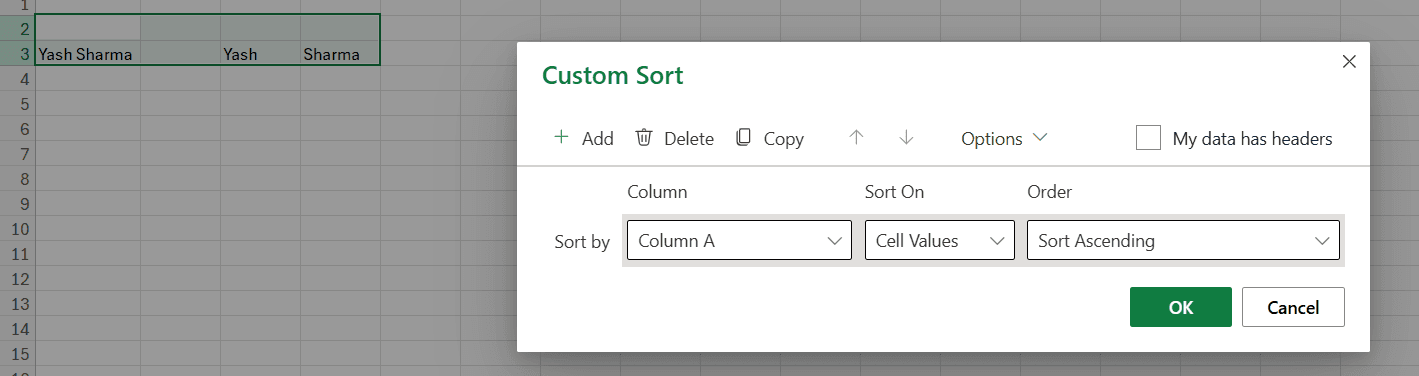
Task: Select row header 5
Action: click(x=17, y=104)
